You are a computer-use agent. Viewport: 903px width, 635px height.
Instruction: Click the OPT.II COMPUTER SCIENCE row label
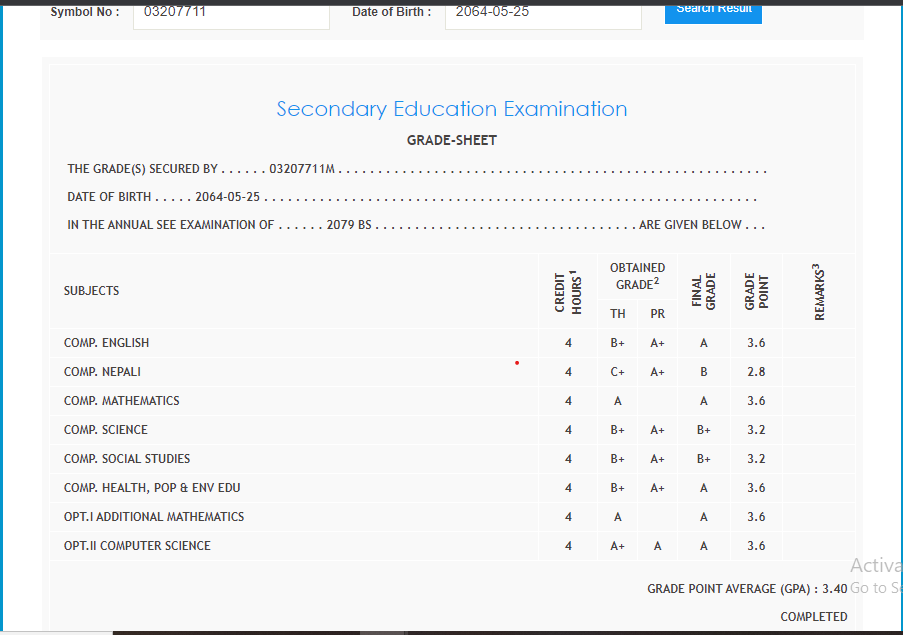click(x=137, y=546)
